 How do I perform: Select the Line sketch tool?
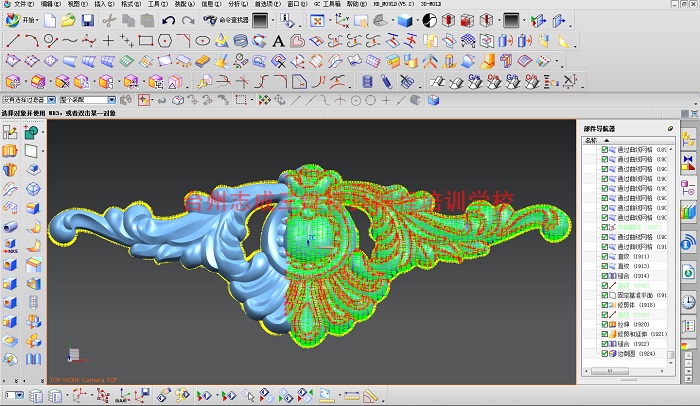(13, 41)
